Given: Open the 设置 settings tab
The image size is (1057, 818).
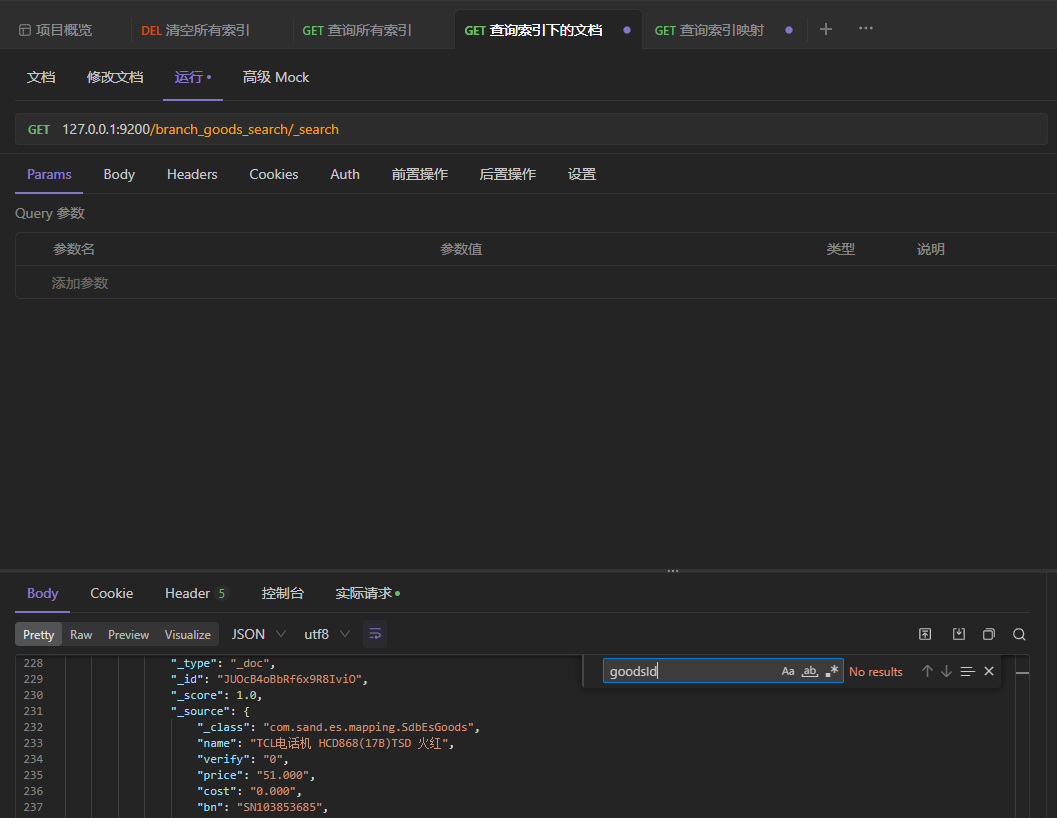Looking at the screenshot, I should pyautogui.click(x=582, y=174).
